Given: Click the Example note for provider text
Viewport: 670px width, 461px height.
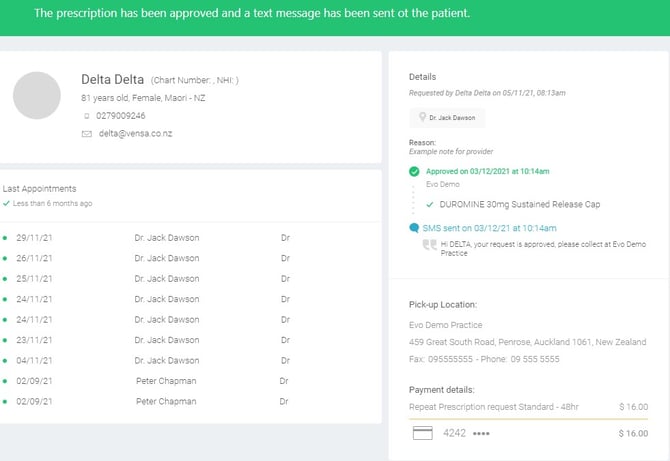Looking at the screenshot, I should 451,152.
